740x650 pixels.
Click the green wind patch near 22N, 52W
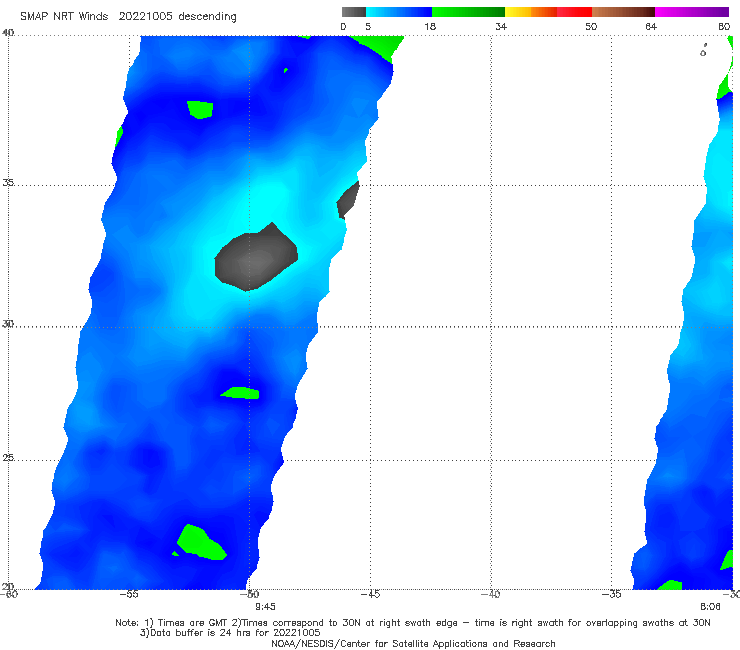click(x=201, y=543)
